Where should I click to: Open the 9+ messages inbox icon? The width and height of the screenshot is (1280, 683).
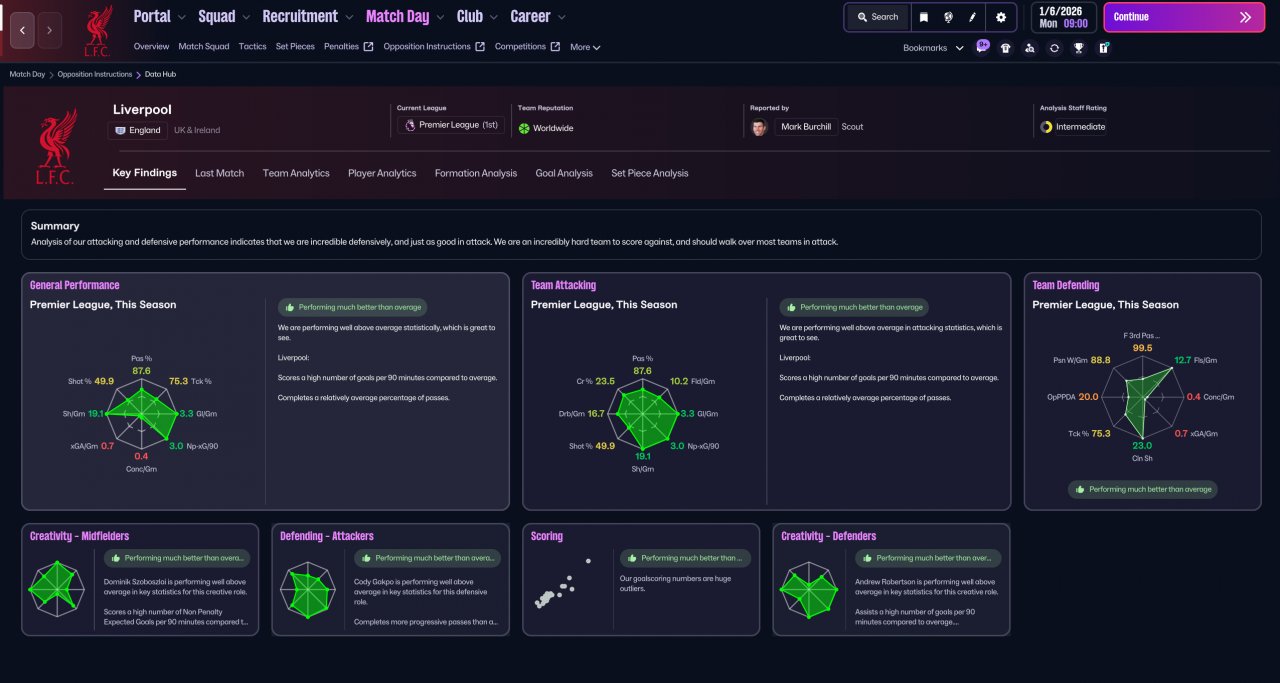(982, 47)
